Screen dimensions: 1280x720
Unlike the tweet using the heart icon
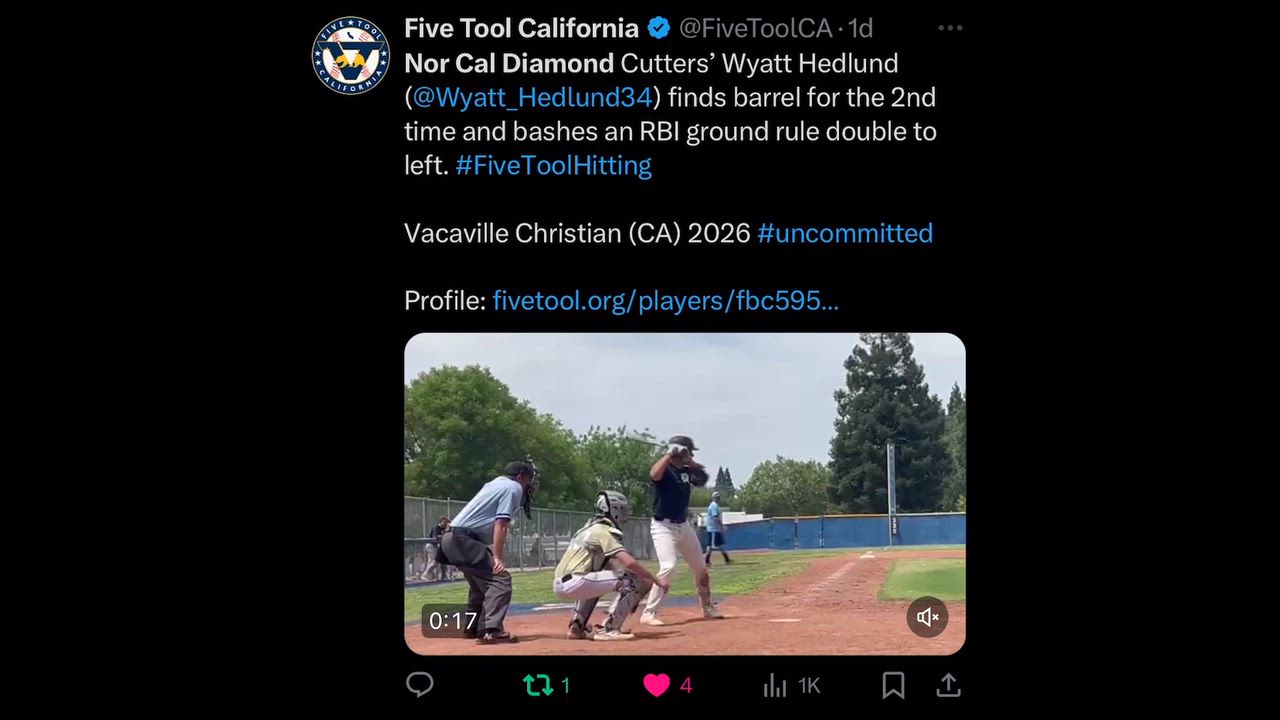657,685
